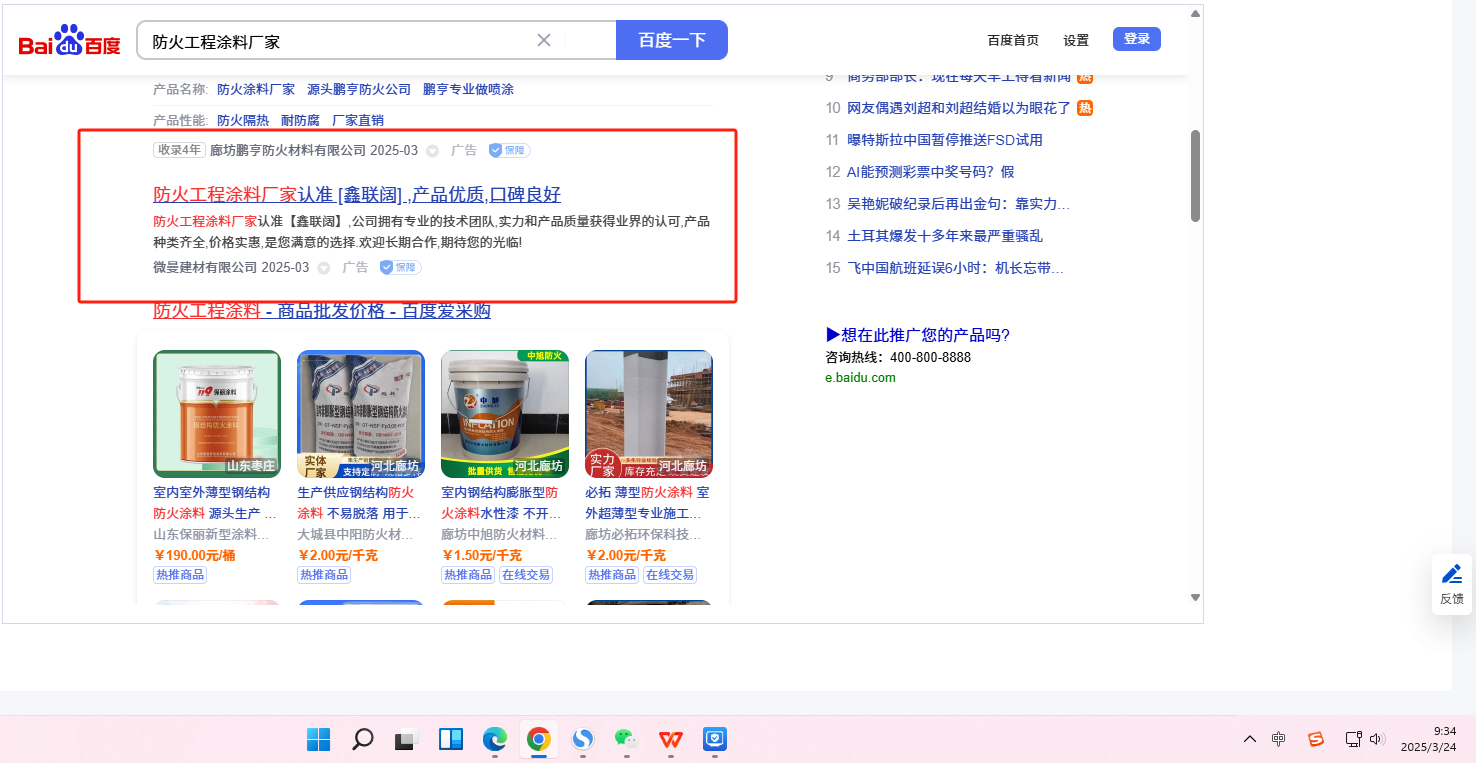
Task: Click the 耐防腐 product feature link
Action: 300,120
